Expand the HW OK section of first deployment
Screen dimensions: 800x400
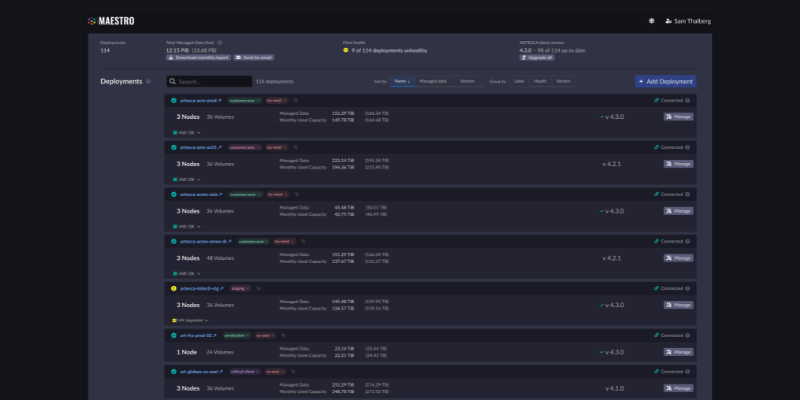click(187, 133)
